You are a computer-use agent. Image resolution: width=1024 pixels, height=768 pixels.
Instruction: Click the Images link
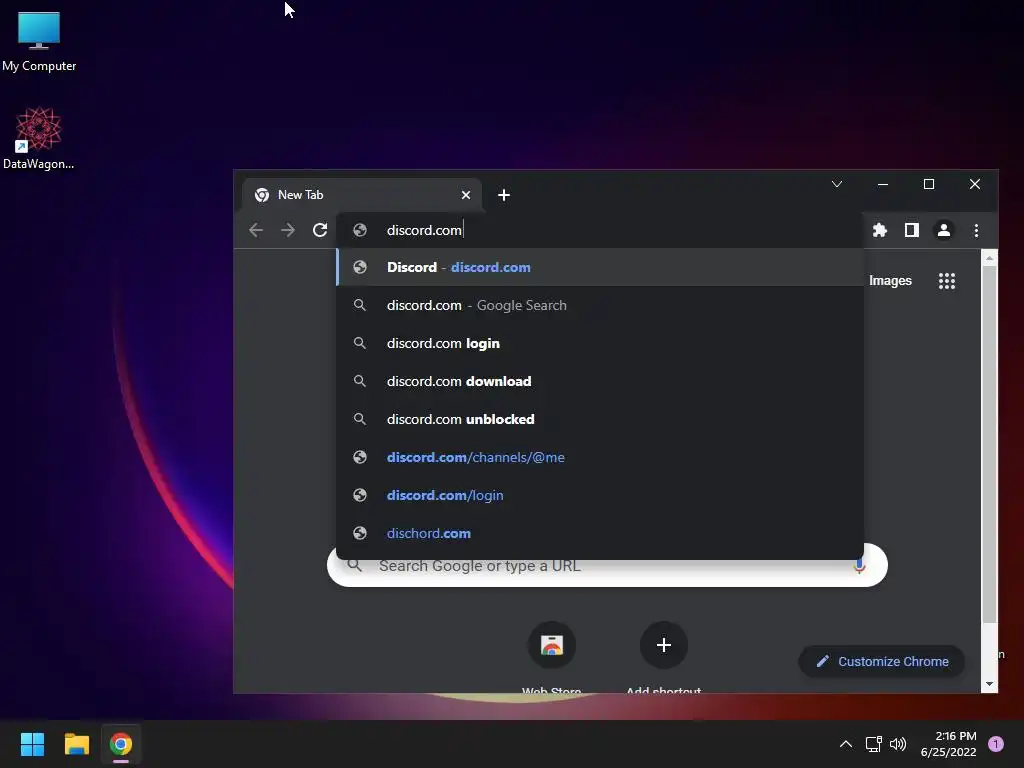pyautogui.click(x=890, y=281)
